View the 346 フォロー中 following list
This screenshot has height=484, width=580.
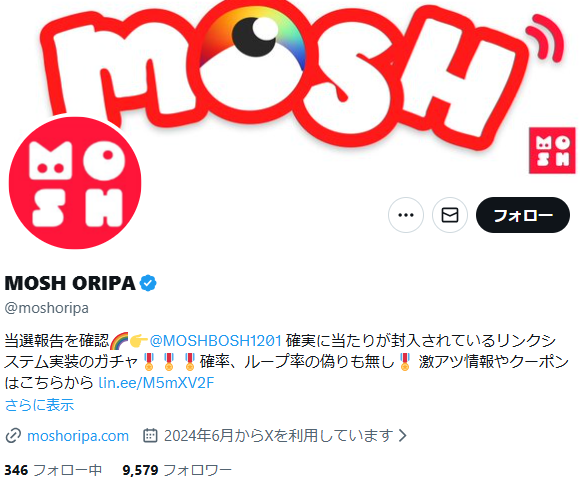pos(53,470)
